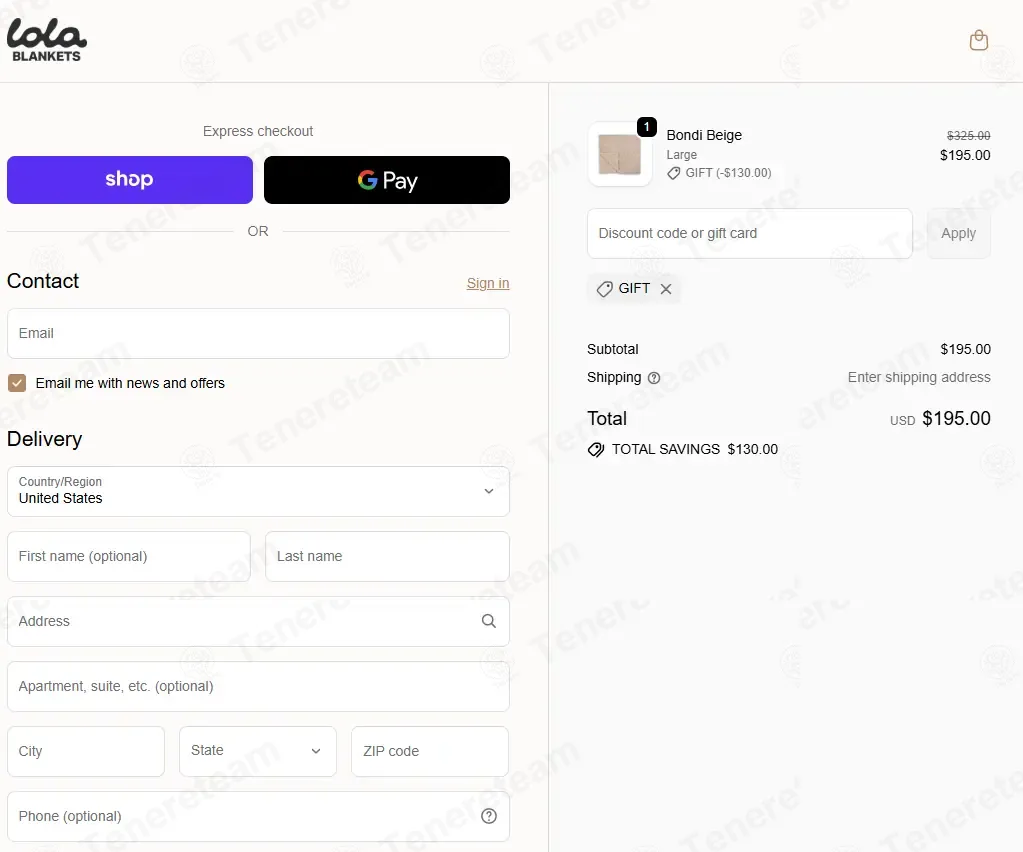
Task: Click the Total Savings tag icon
Action: pos(596,449)
